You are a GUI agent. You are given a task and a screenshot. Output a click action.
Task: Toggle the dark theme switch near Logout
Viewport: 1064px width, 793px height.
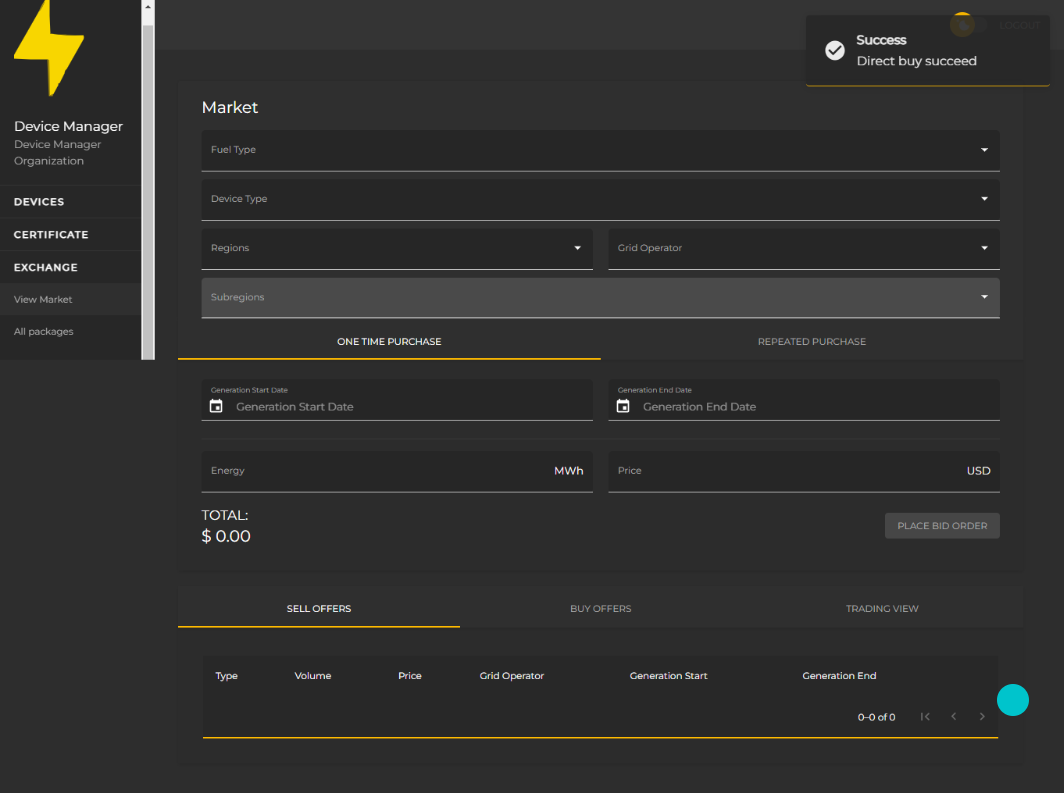[x=968, y=25]
